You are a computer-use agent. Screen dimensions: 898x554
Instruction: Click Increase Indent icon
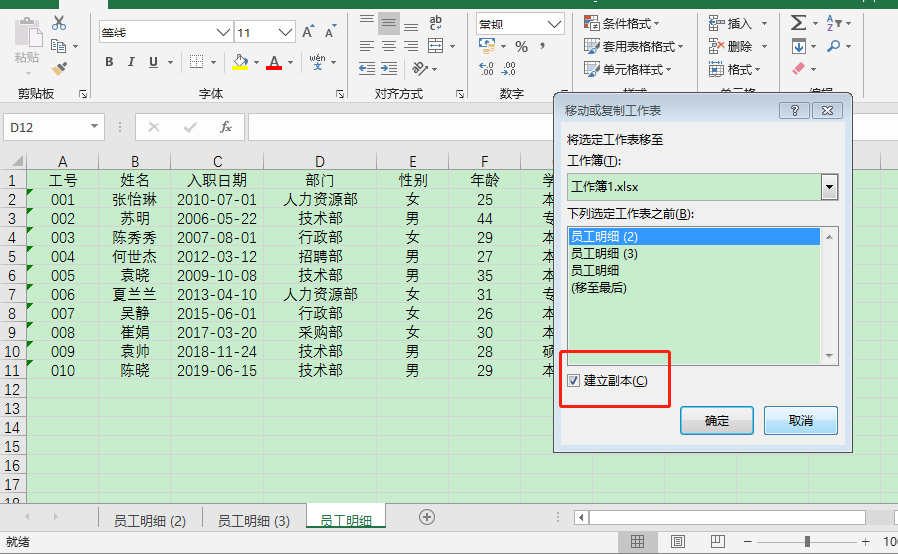389,69
